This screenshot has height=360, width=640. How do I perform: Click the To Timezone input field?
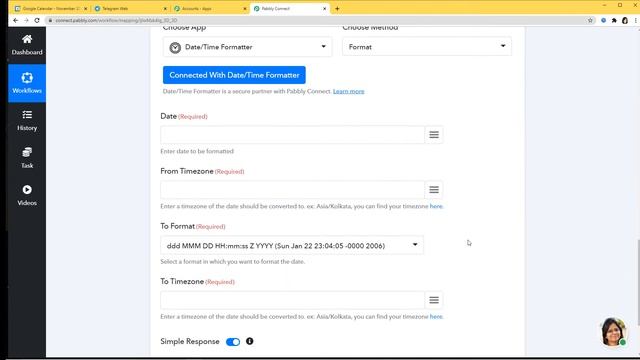[x=292, y=300]
